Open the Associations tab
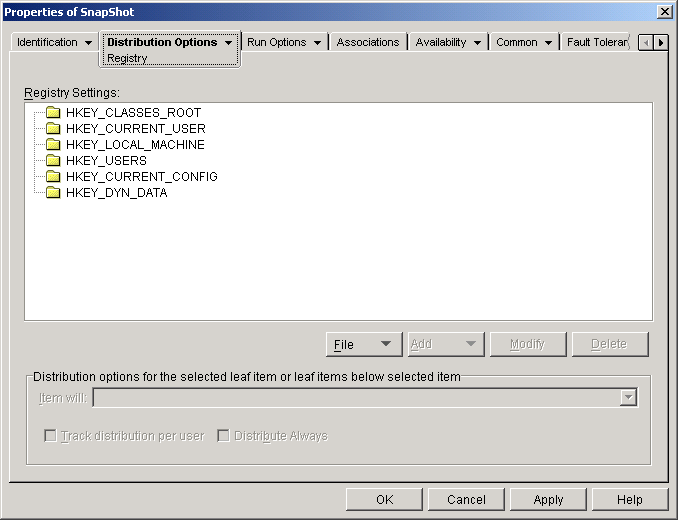The height and width of the screenshot is (520, 678). [368, 42]
